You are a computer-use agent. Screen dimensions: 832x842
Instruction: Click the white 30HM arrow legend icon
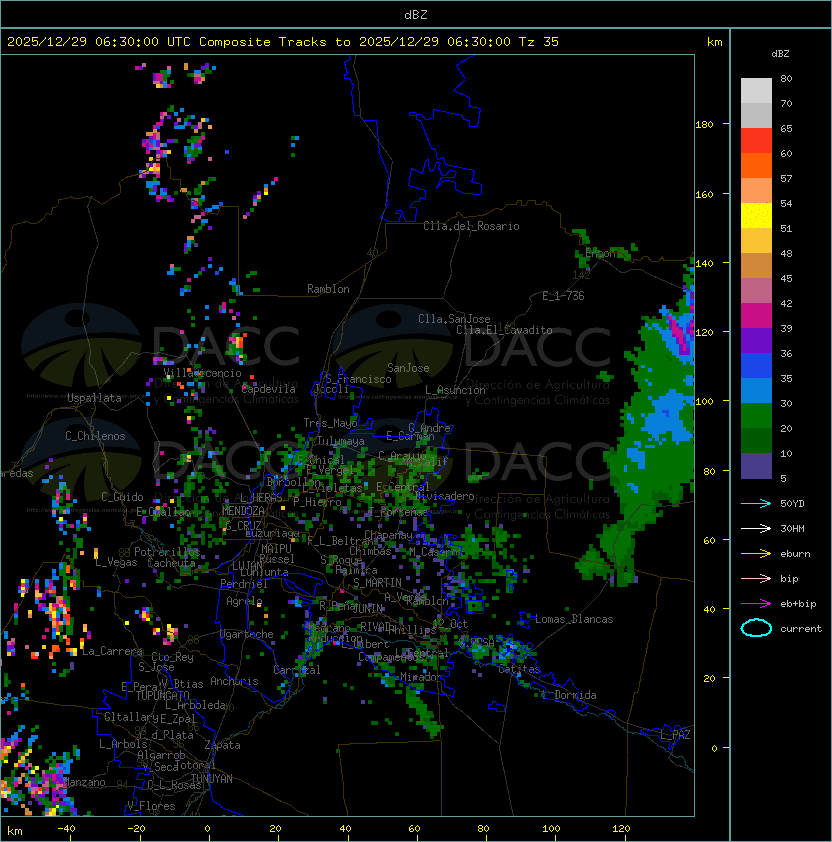[756, 528]
